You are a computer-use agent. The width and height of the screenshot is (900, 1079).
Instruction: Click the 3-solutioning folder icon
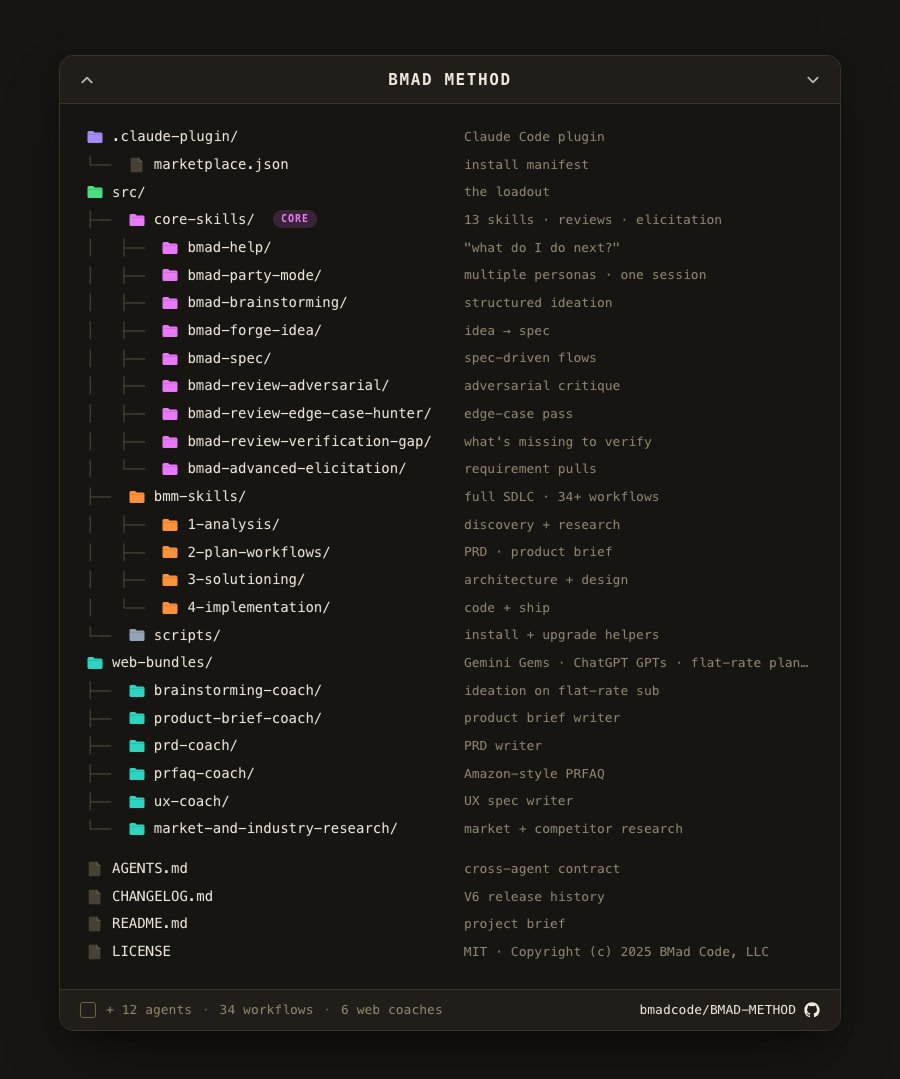(170, 580)
